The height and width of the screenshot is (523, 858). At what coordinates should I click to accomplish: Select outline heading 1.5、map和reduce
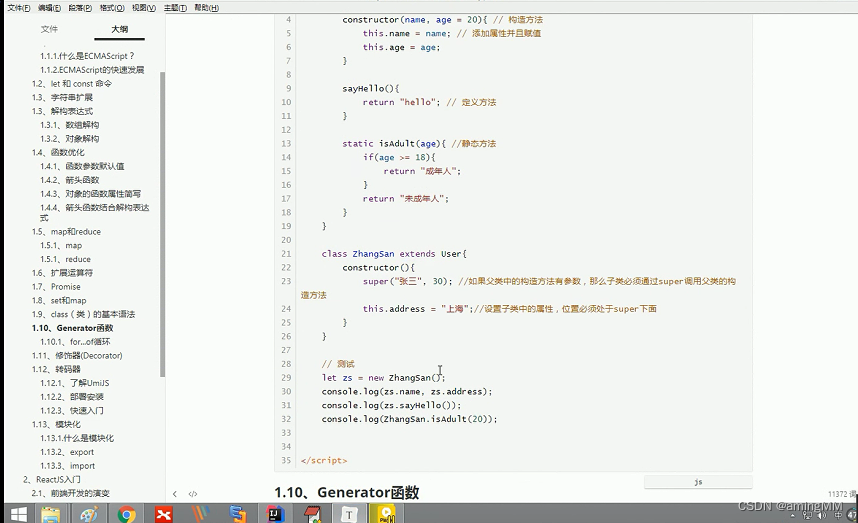coord(66,231)
